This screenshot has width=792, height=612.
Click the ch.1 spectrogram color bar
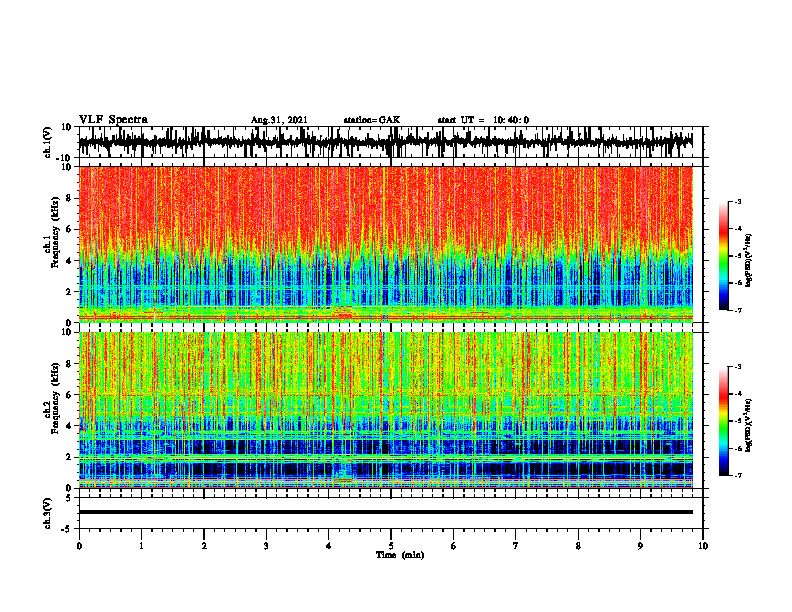pyautogui.click(x=723, y=256)
